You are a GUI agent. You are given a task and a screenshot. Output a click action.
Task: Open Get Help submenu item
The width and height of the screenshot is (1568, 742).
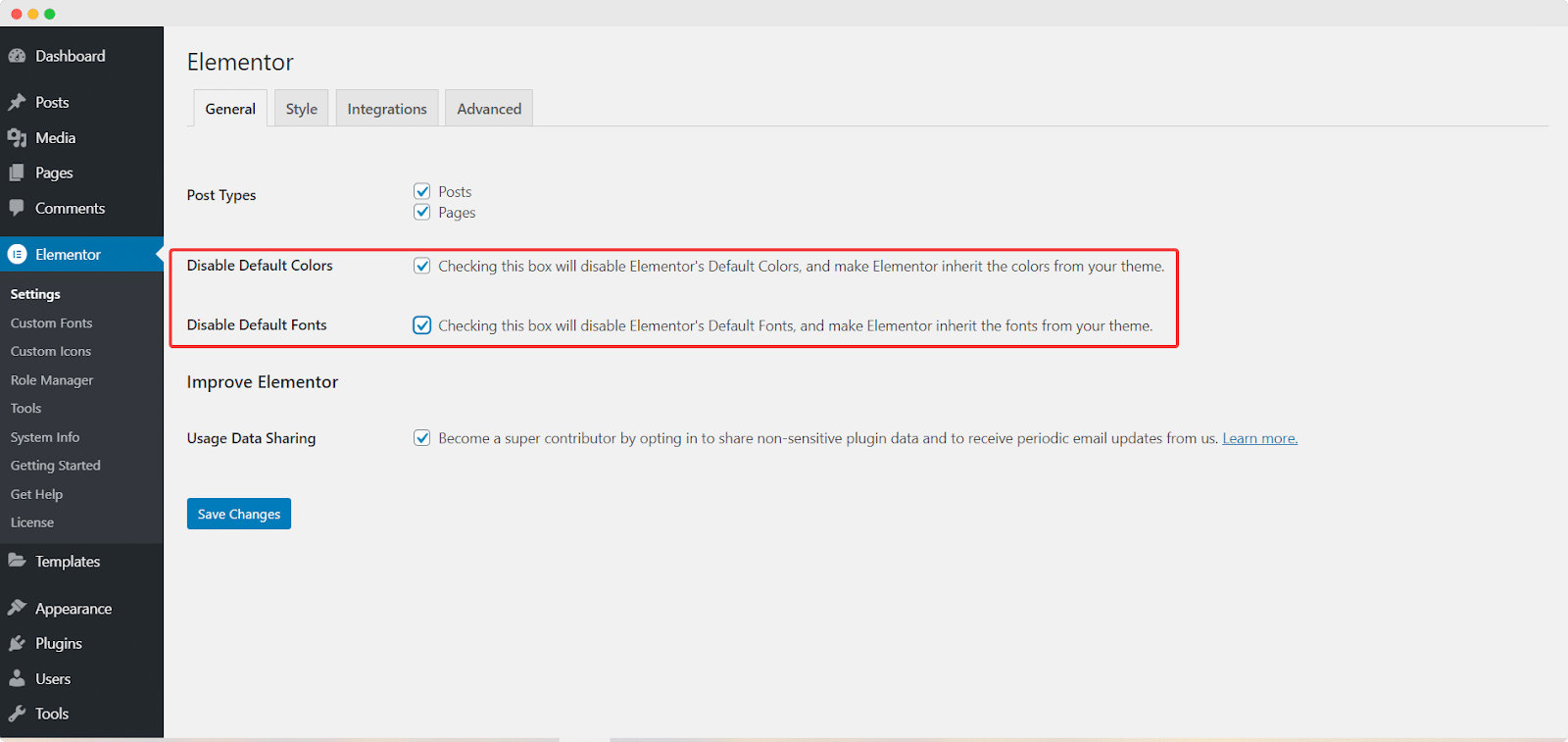[x=37, y=494]
